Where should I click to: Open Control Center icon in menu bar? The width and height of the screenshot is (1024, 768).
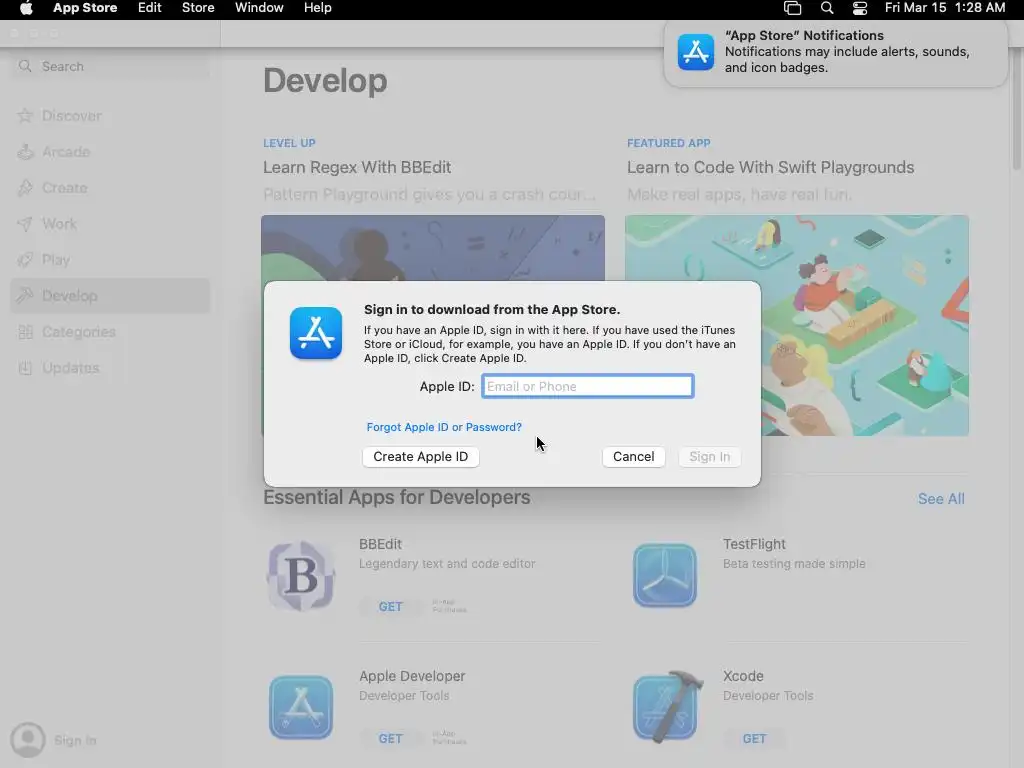[860, 8]
